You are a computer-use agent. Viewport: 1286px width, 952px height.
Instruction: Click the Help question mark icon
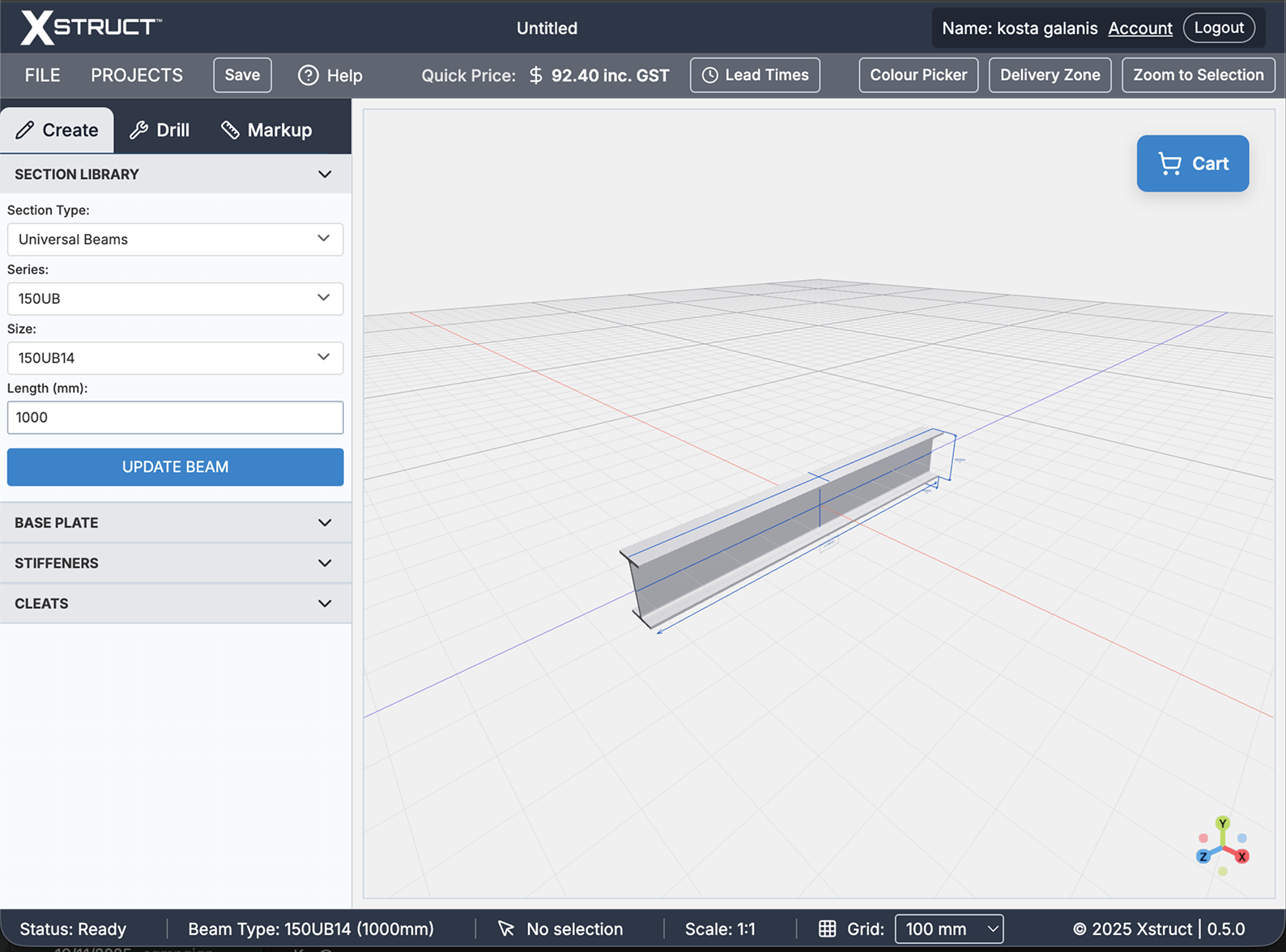click(308, 75)
